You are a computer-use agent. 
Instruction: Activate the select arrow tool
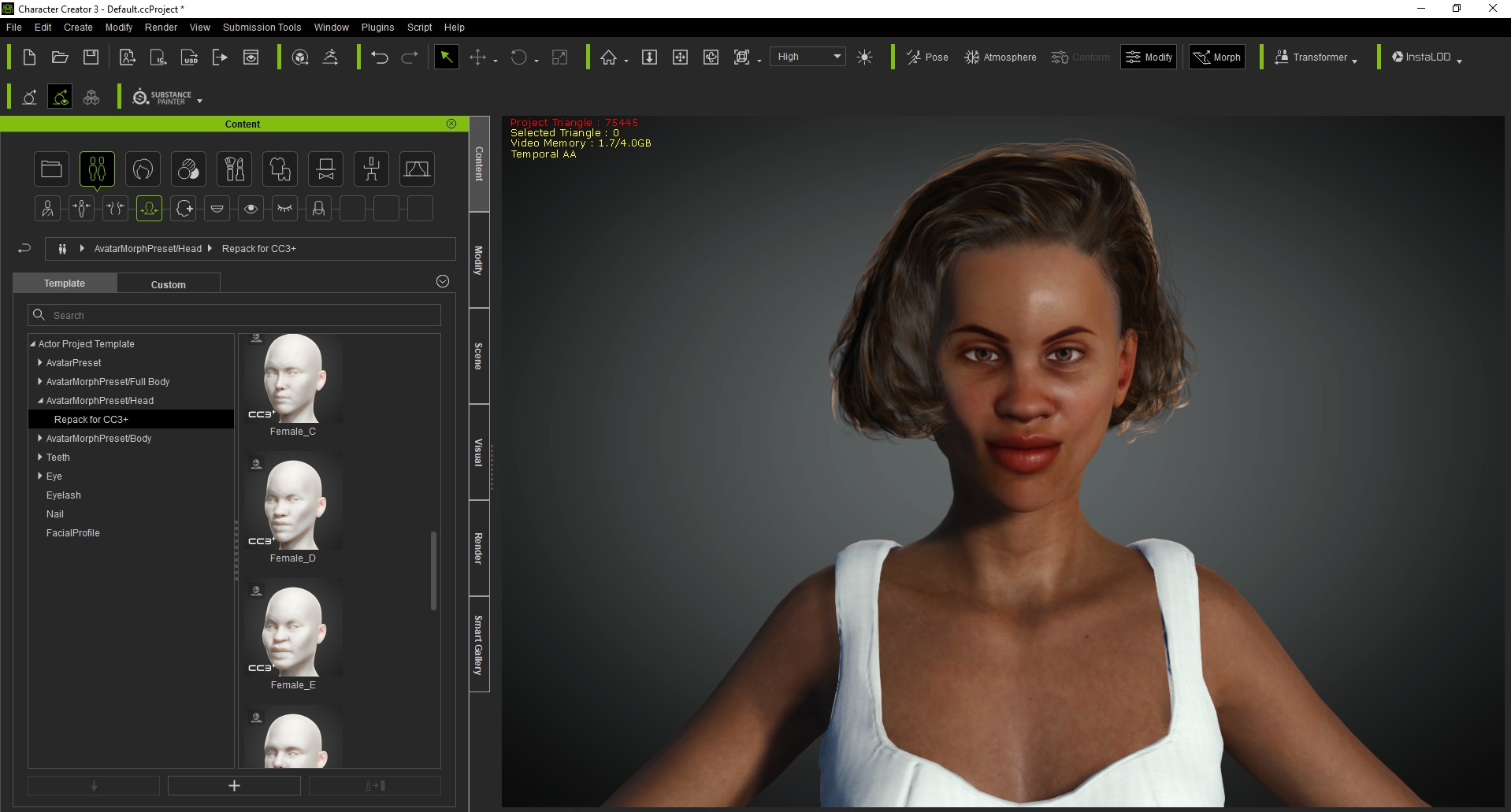(446, 57)
